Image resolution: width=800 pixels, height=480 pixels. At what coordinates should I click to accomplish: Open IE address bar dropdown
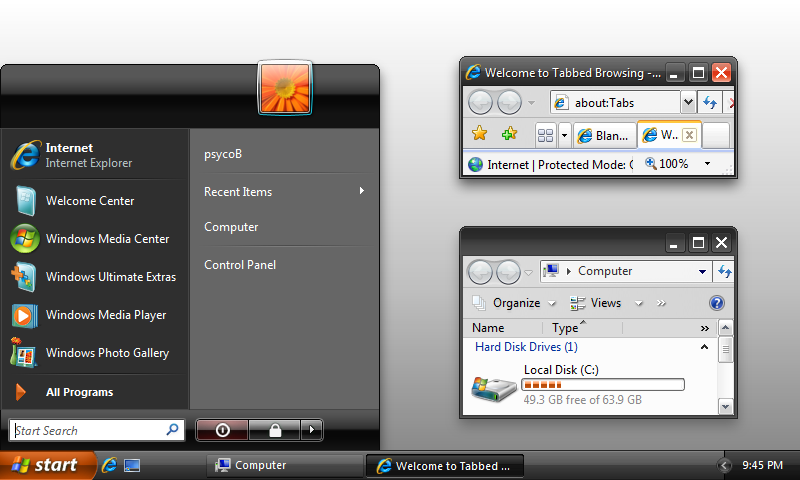tap(688, 103)
